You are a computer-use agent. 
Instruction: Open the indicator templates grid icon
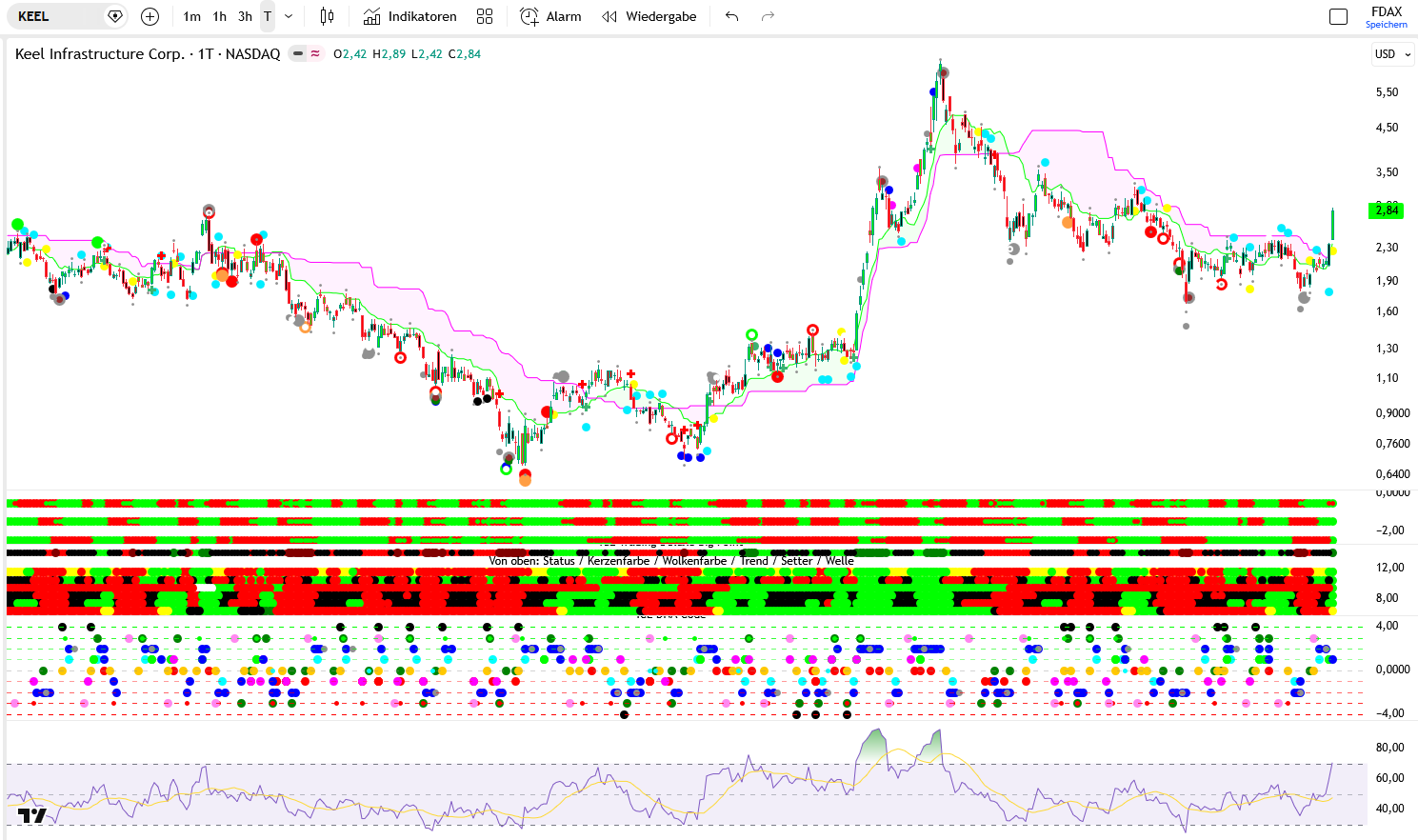click(485, 16)
